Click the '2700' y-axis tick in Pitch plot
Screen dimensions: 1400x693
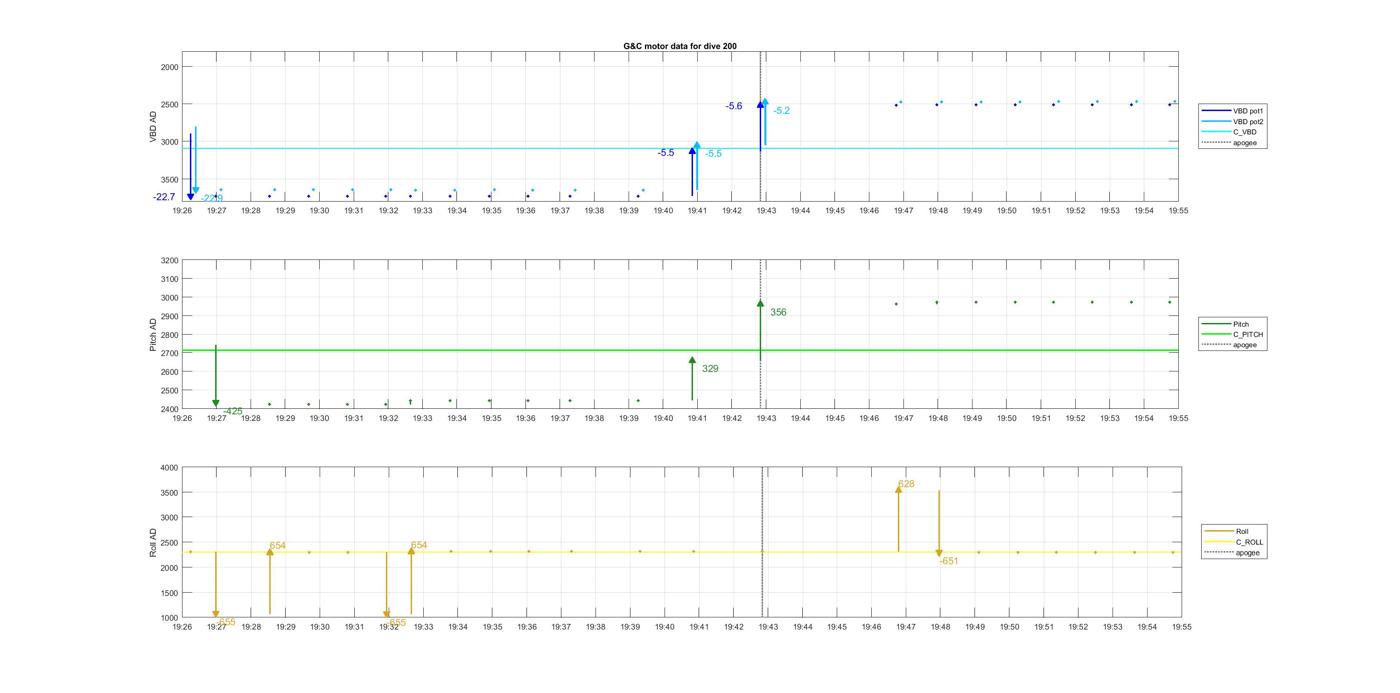click(169, 353)
